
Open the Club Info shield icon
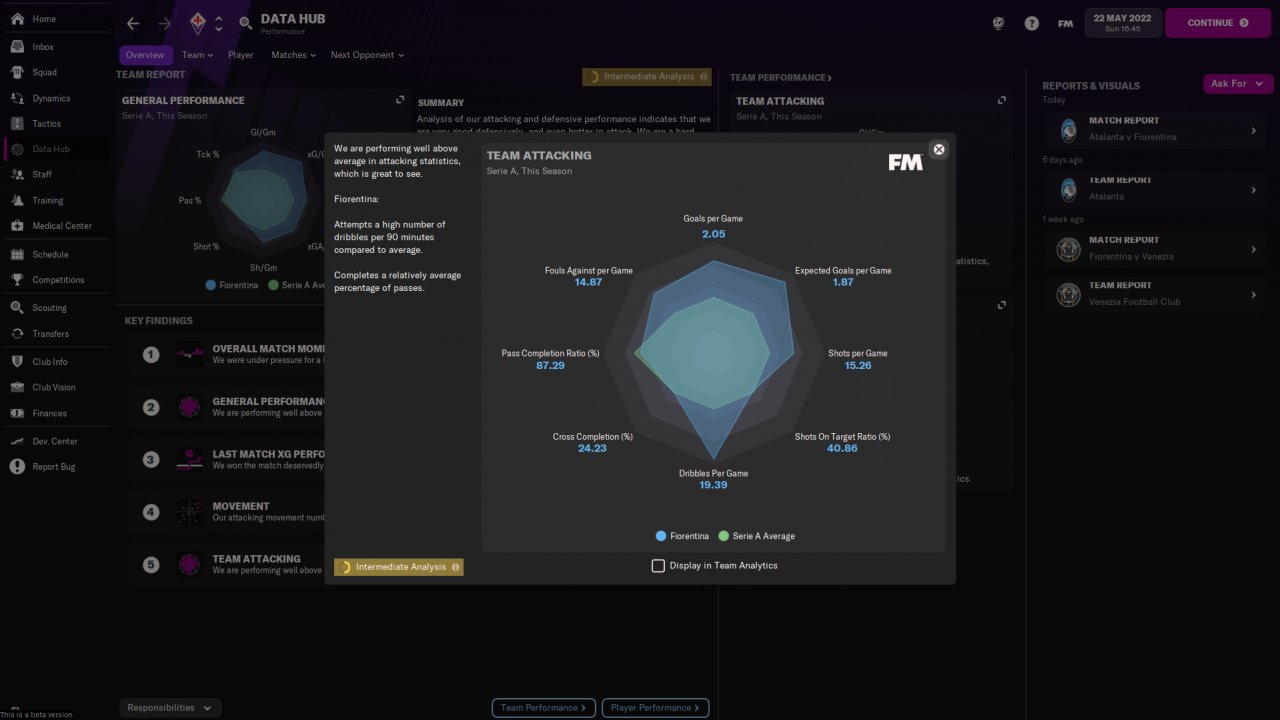17,362
